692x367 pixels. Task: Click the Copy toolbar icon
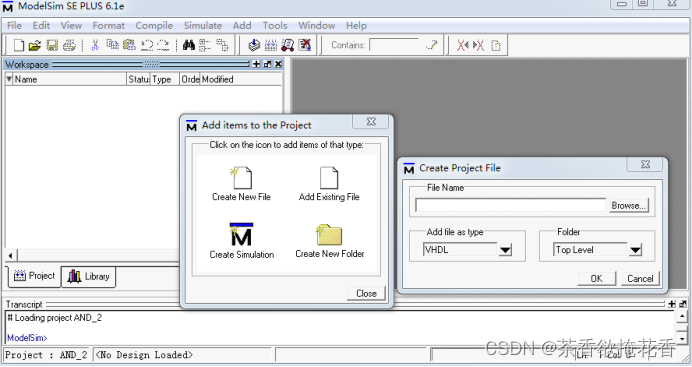(x=113, y=45)
